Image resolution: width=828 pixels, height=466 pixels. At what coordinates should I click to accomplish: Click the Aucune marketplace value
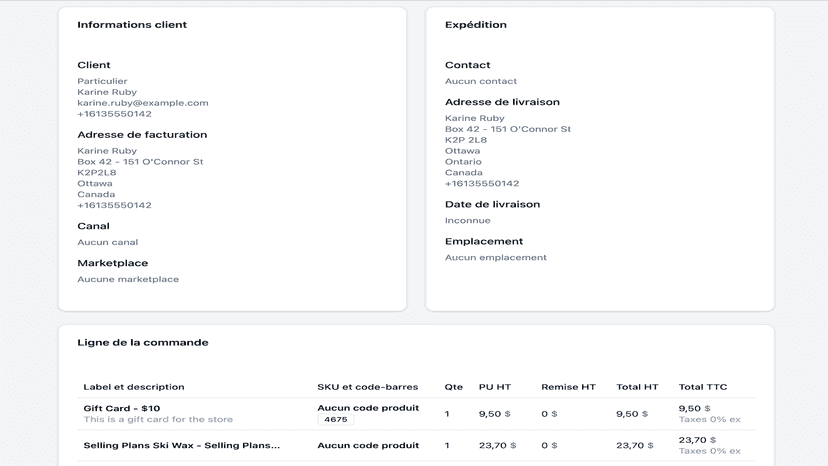(x=128, y=279)
